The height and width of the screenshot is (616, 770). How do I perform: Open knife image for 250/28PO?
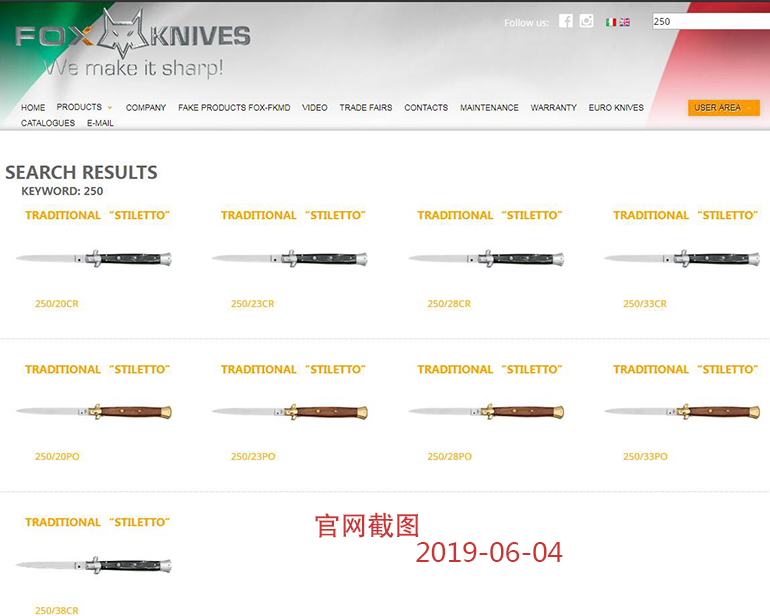486,412
